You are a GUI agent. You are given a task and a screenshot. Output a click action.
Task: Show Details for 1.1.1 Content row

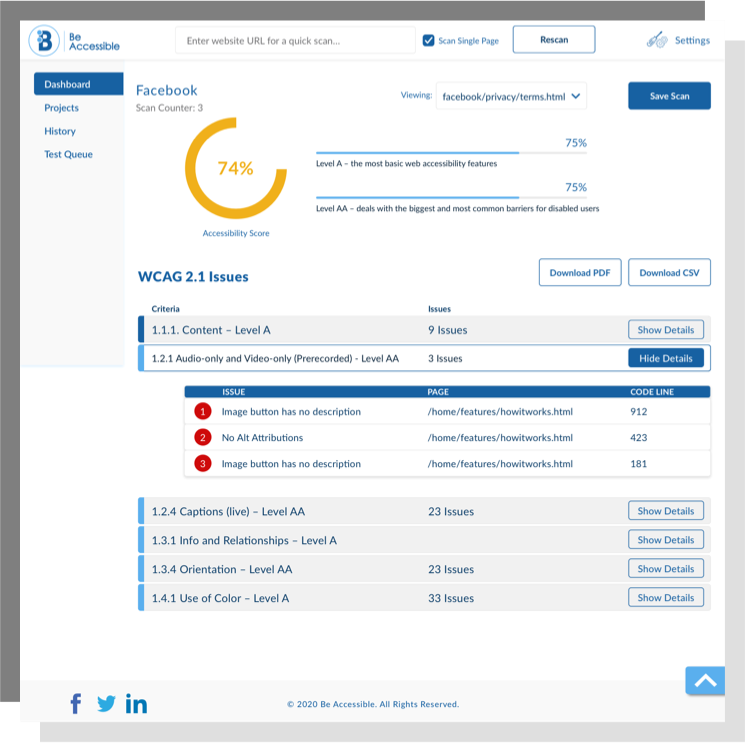point(666,330)
